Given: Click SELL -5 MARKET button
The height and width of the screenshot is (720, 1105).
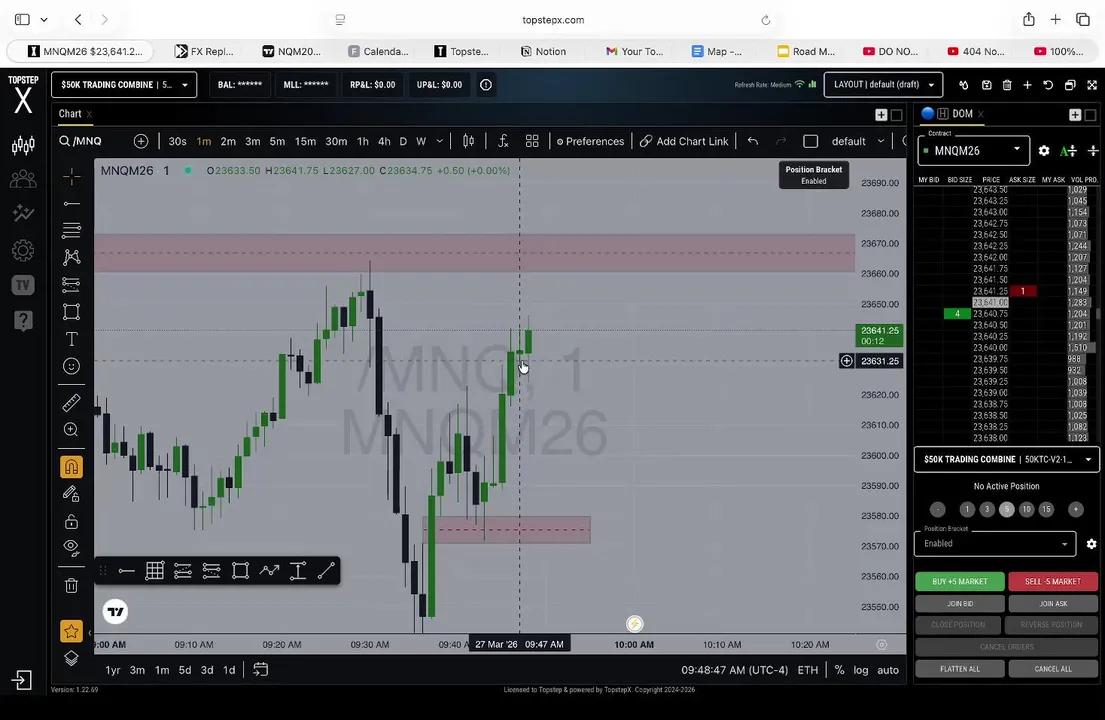Looking at the screenshot, I should [x=1053, y=582].
